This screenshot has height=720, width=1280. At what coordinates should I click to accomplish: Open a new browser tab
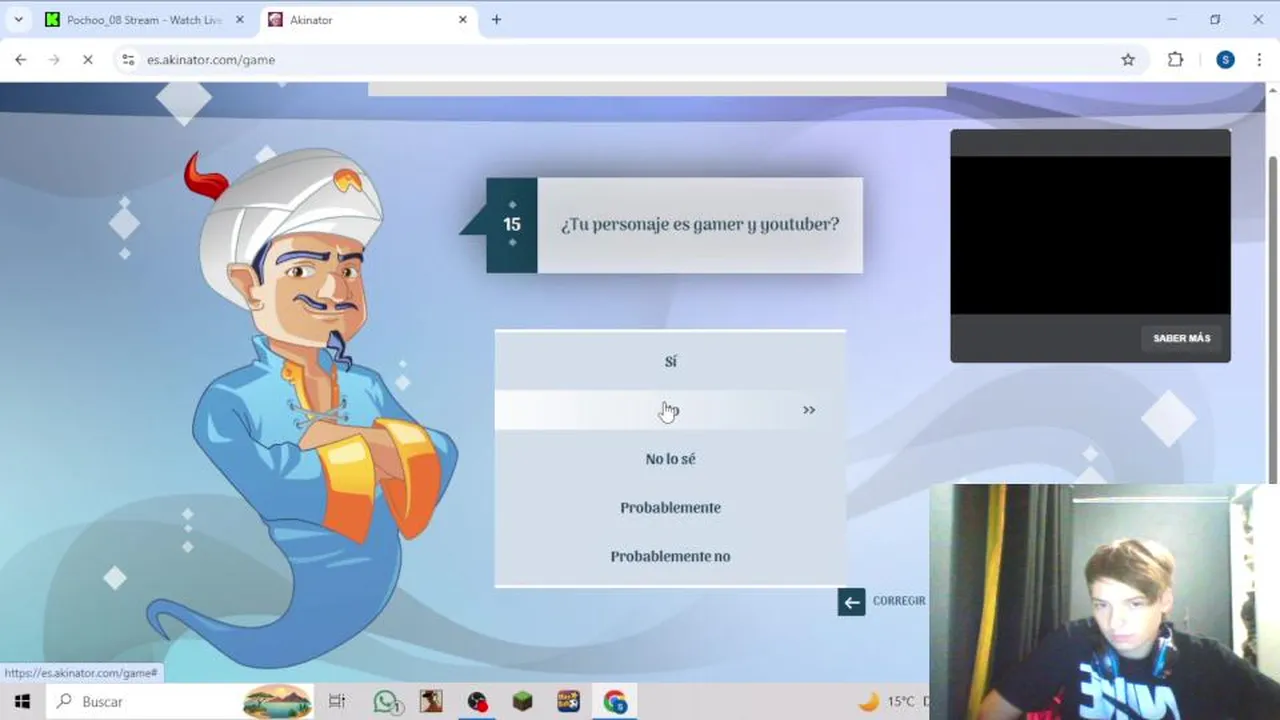496,20
